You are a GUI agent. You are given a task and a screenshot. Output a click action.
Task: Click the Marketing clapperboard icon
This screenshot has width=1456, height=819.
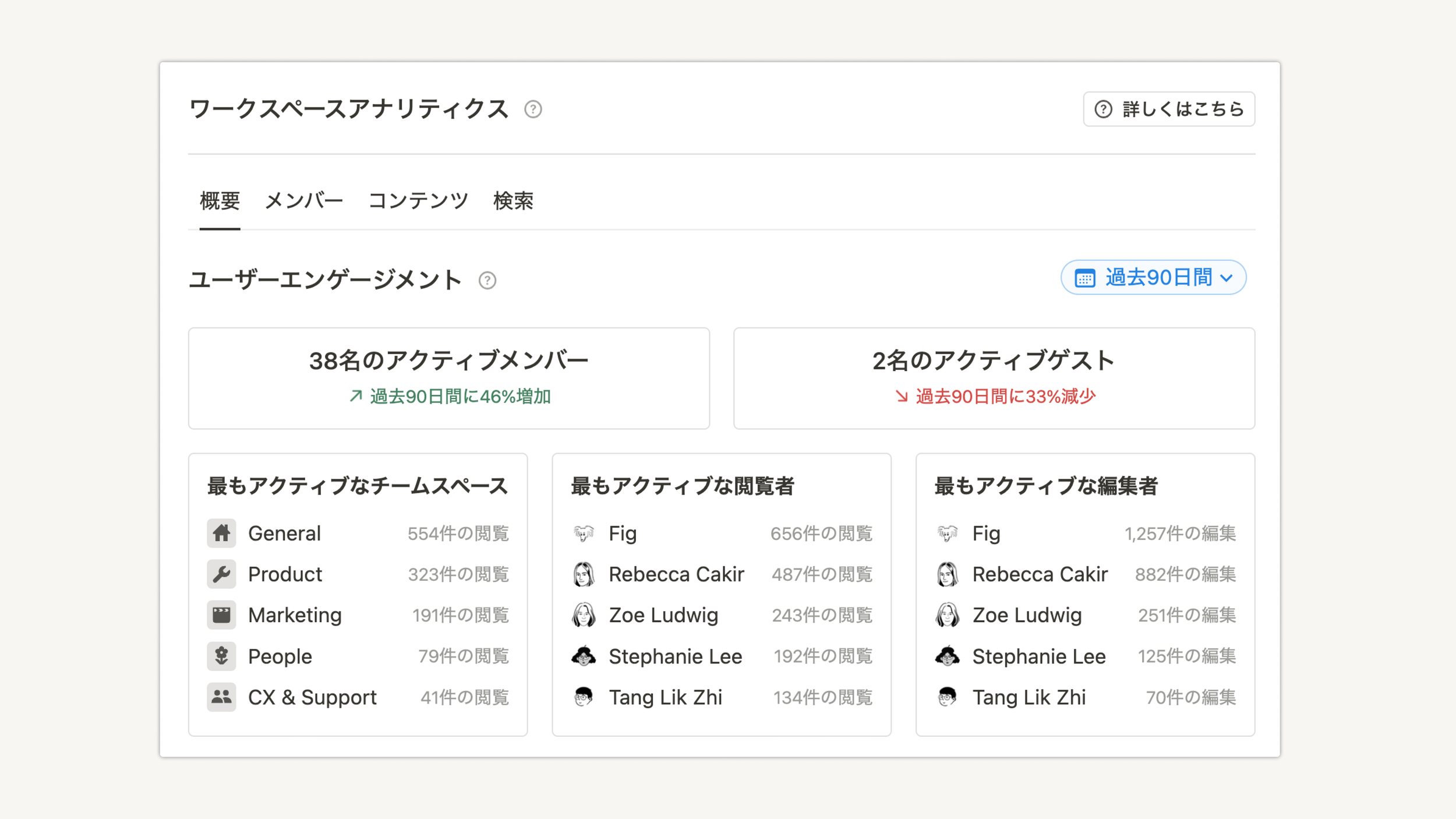[221, 615]
